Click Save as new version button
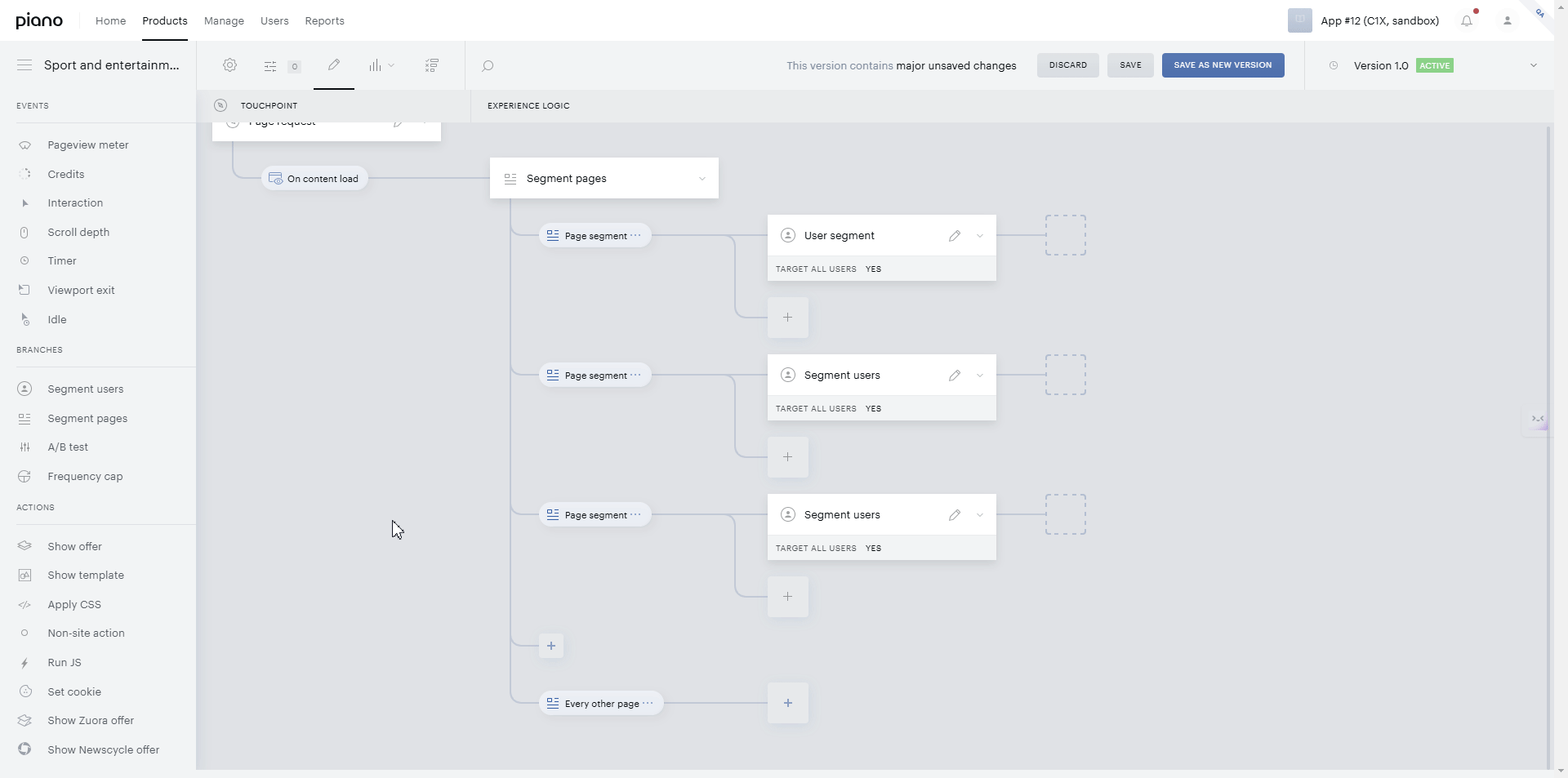This screenshot has height=778, width=1568. coord(1223,65)
